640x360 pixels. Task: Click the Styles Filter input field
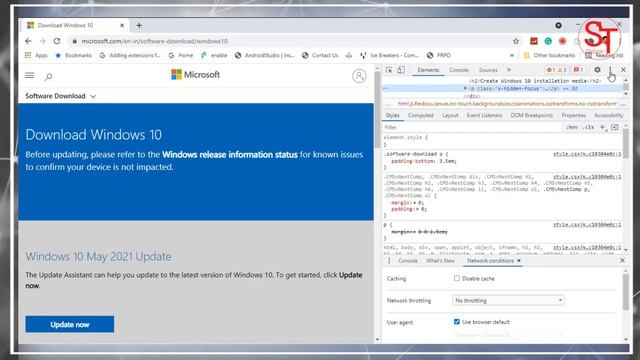click(471, 127)
